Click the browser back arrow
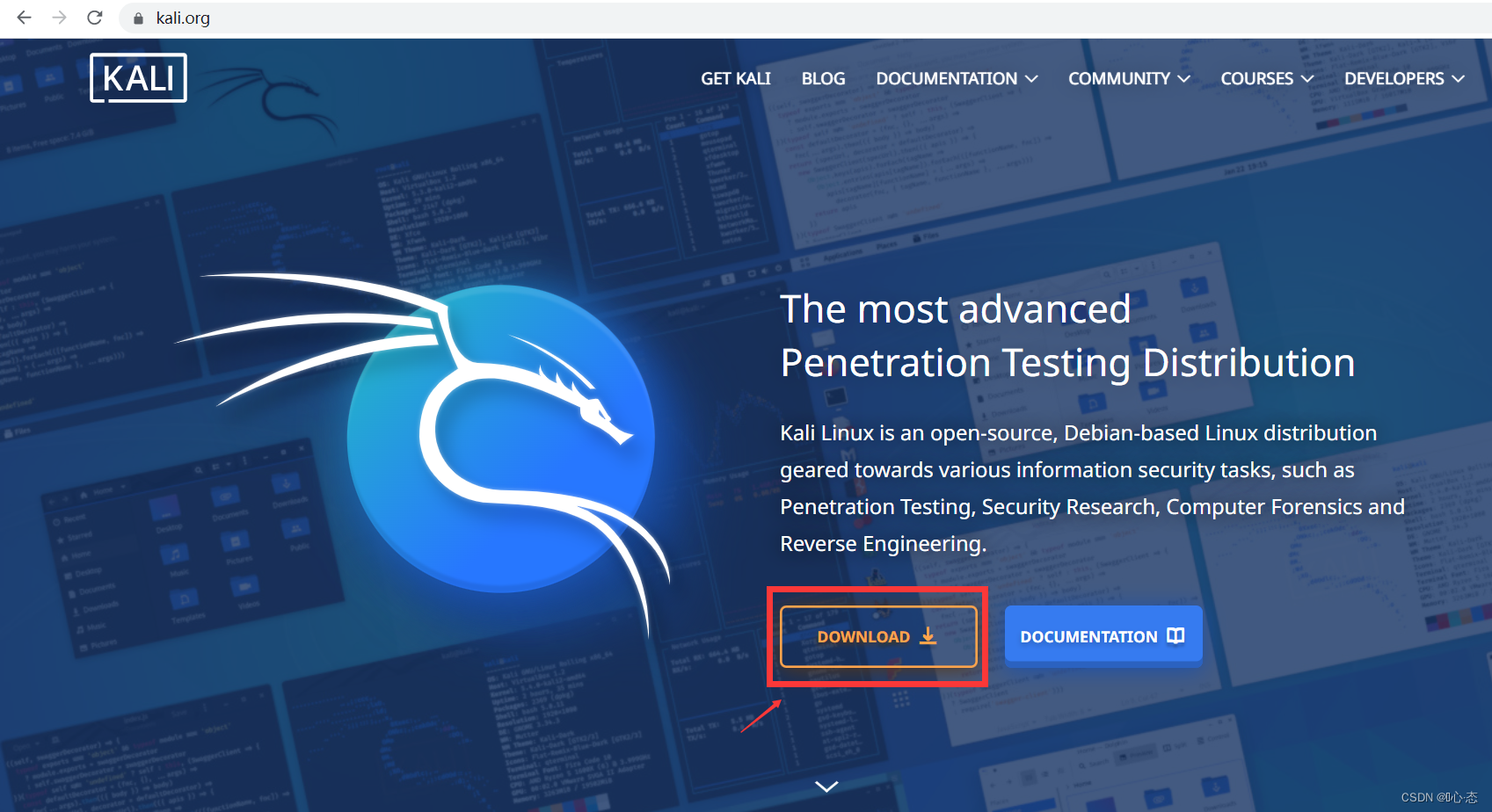The height and width of the screenshot is (812, 1492). (x=24, y=18)
